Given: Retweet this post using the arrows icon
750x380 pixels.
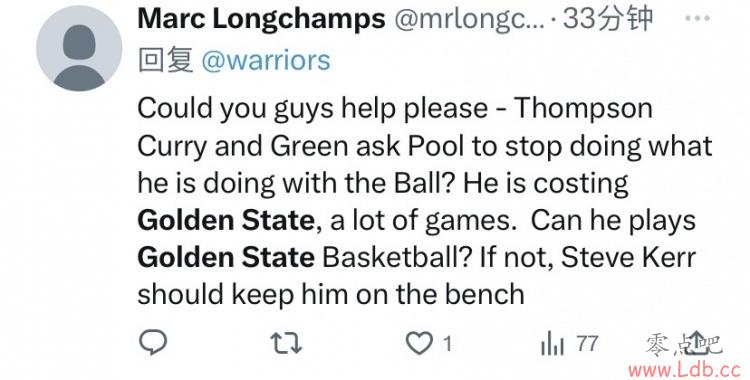Looking at the screenshot, I should [x=286, y=343].
